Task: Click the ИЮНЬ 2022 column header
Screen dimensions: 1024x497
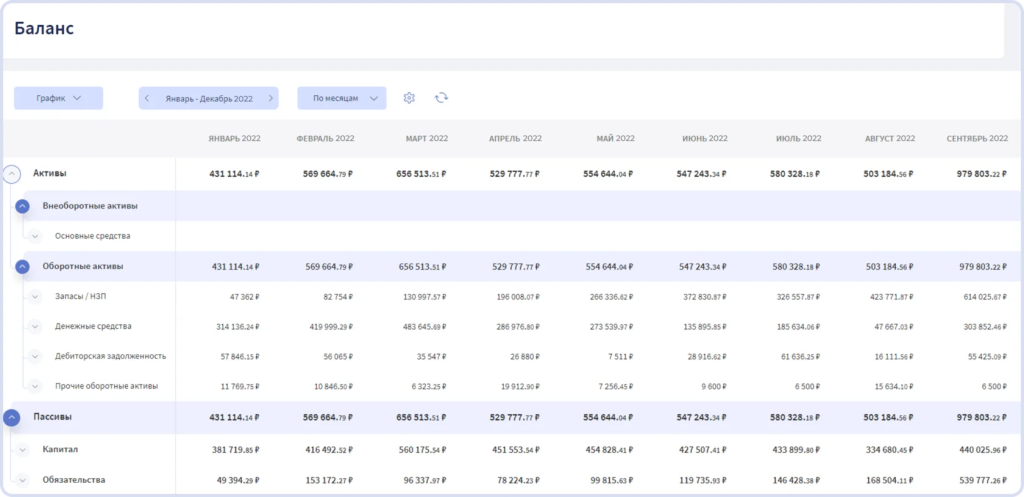Action: (x=705, y=138)
